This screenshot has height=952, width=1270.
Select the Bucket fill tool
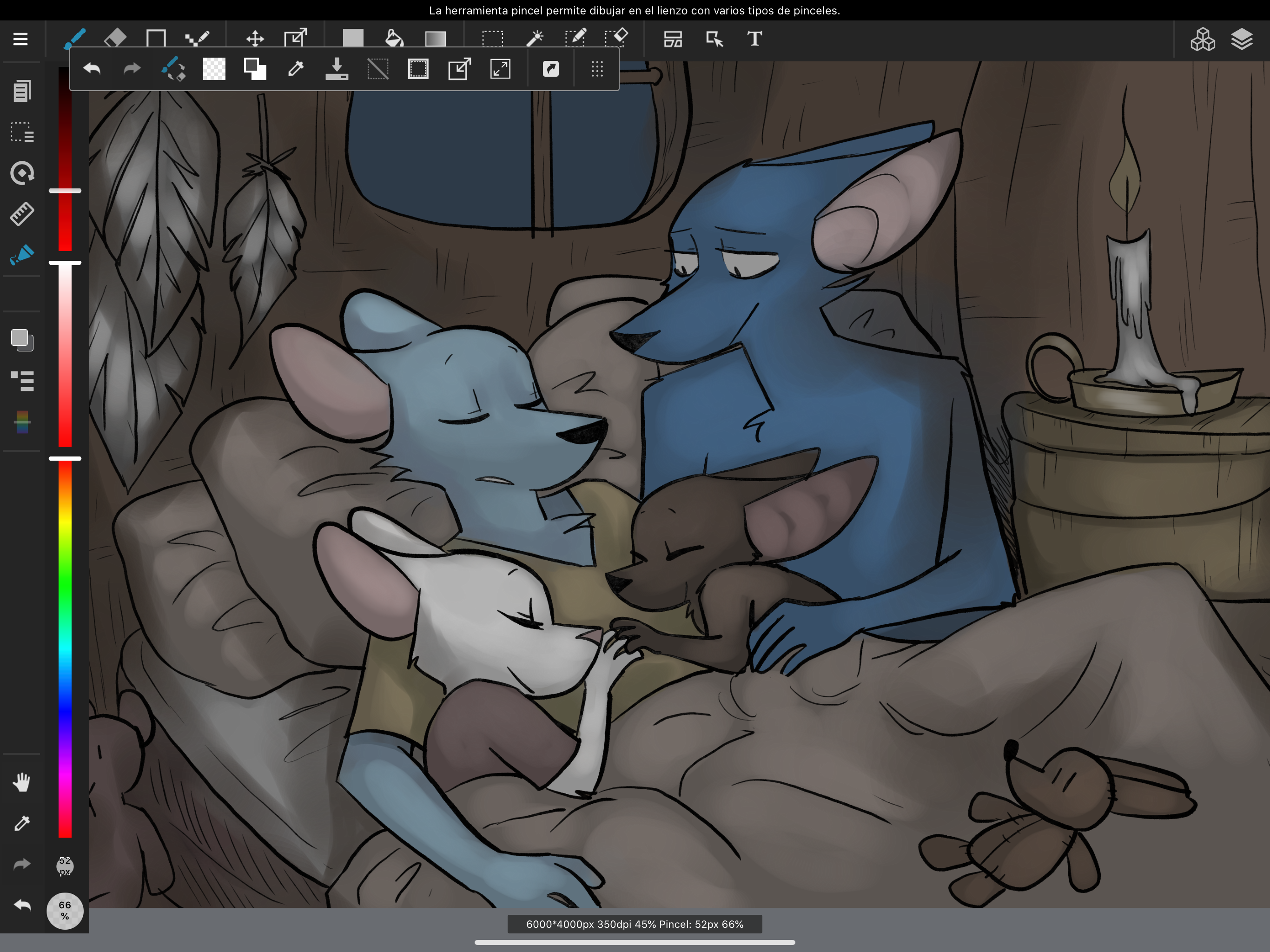coord(394,38)
